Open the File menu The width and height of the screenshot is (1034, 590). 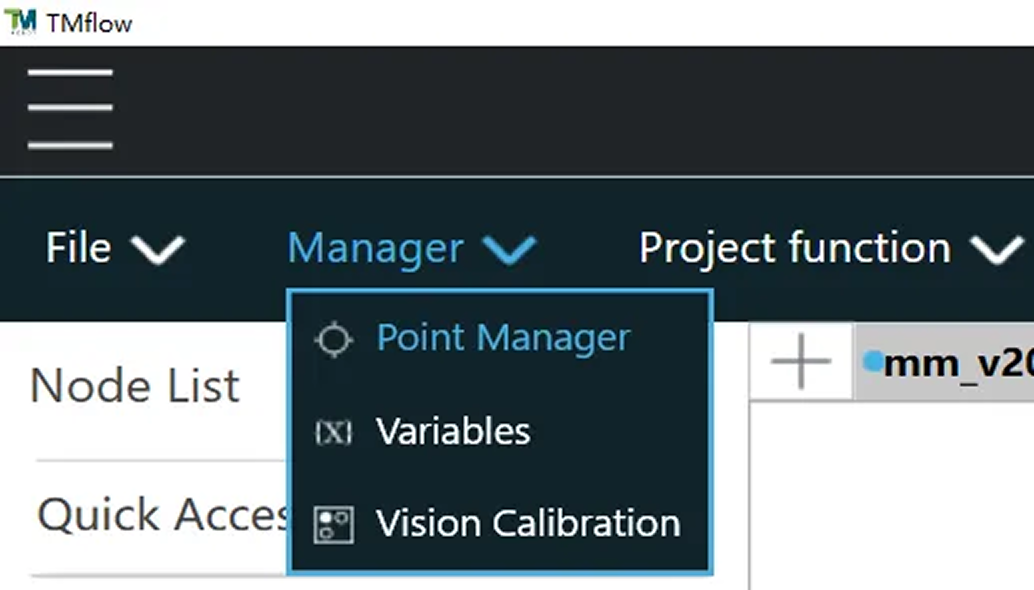click(x=78, y=248)
